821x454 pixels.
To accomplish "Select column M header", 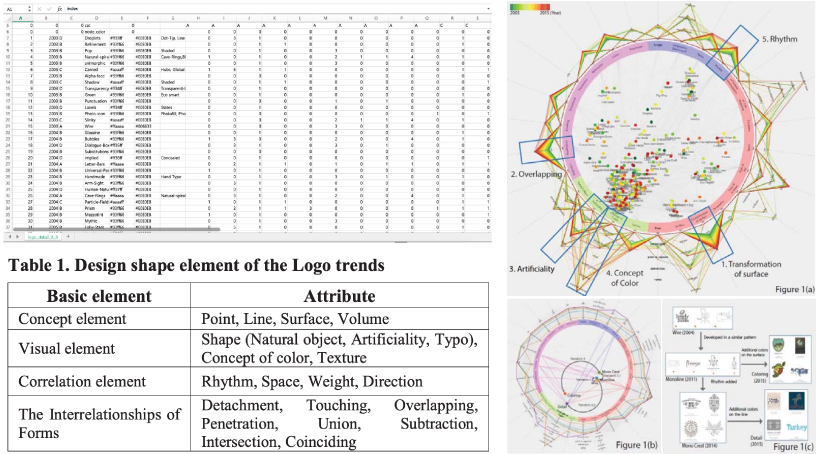I will tap(326, 18).
